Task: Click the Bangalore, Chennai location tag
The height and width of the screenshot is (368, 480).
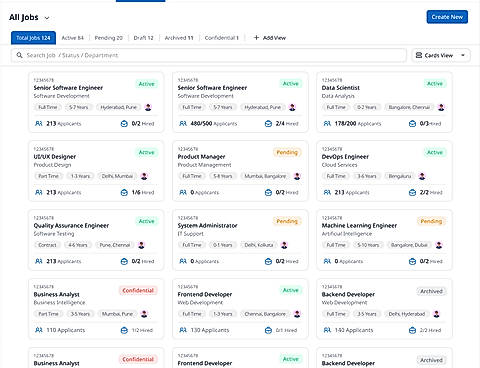Action: (409, 107)
